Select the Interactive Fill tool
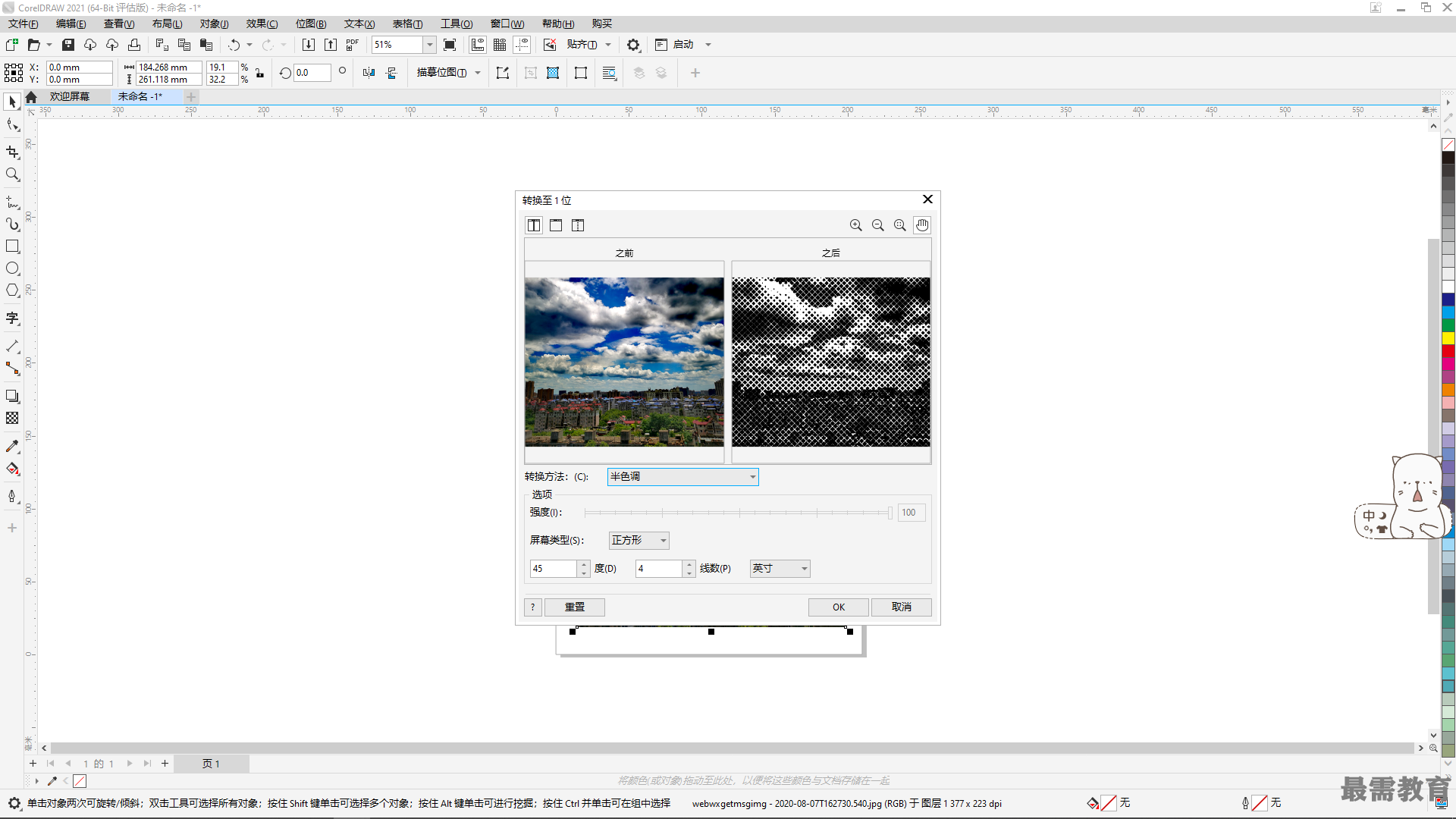This screenshot has height=819, width=1456. coord(12,469)
